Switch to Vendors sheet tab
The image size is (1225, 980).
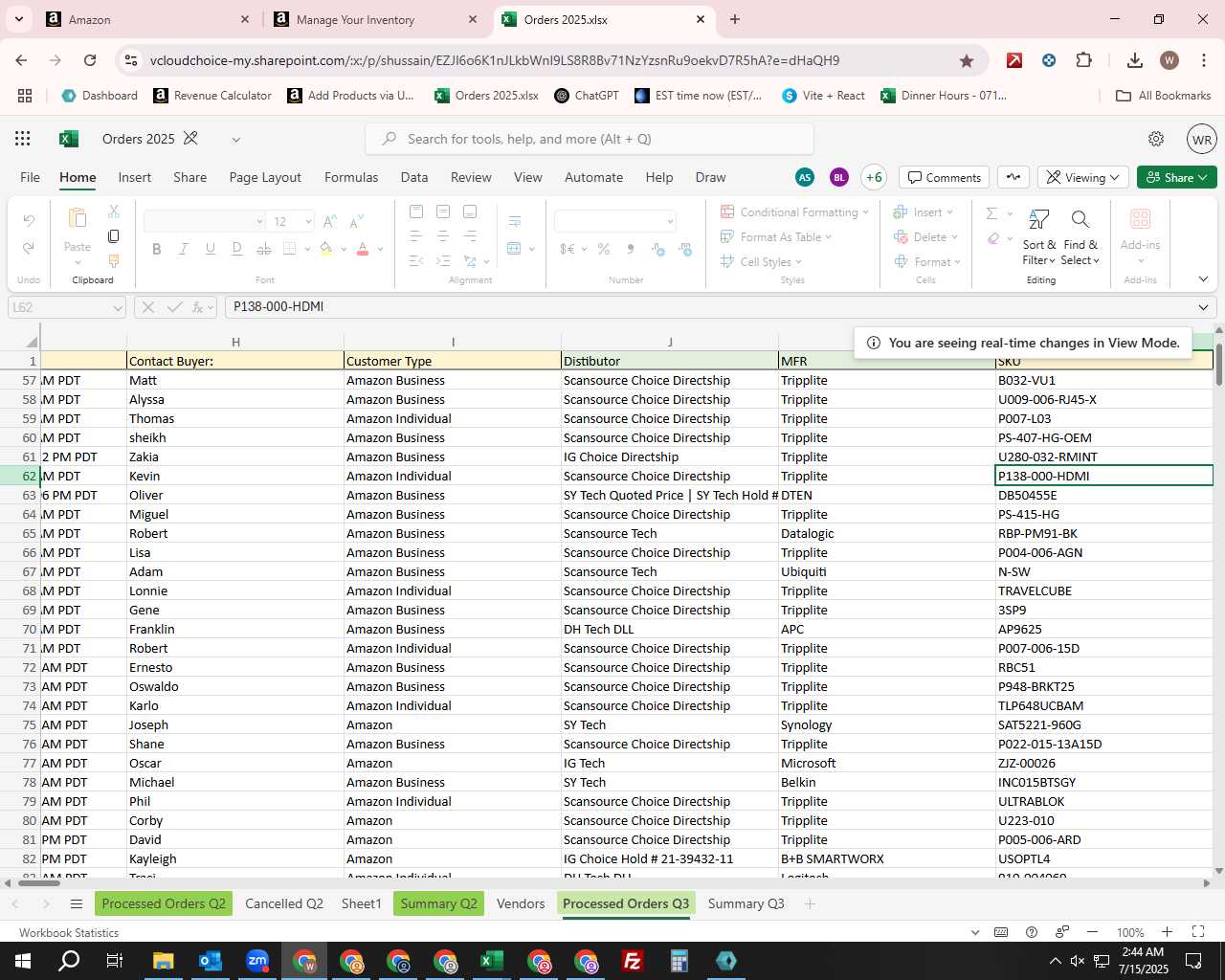(521, 903)
